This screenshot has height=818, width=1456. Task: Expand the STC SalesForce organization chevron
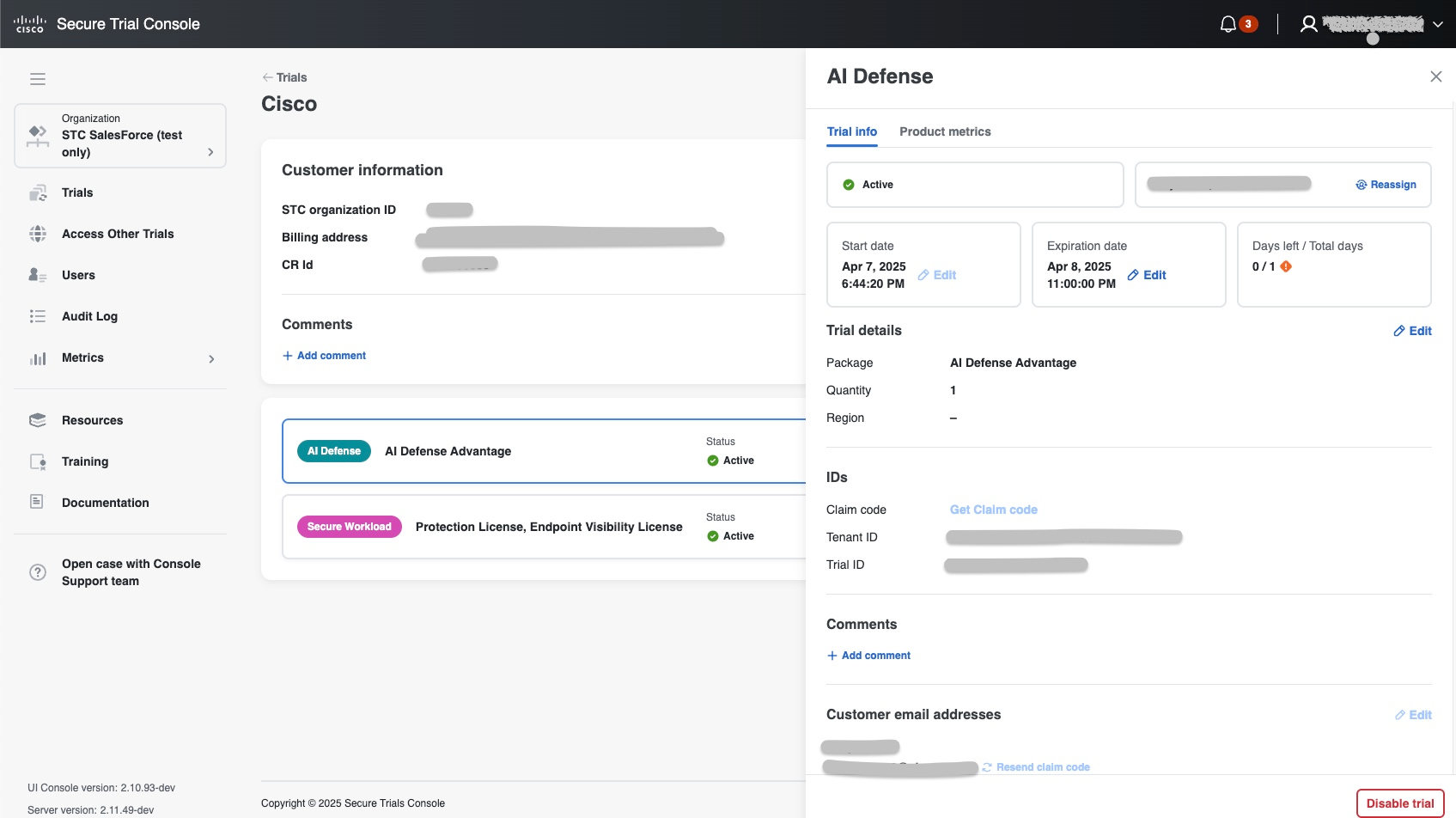[x=210, y=152]
